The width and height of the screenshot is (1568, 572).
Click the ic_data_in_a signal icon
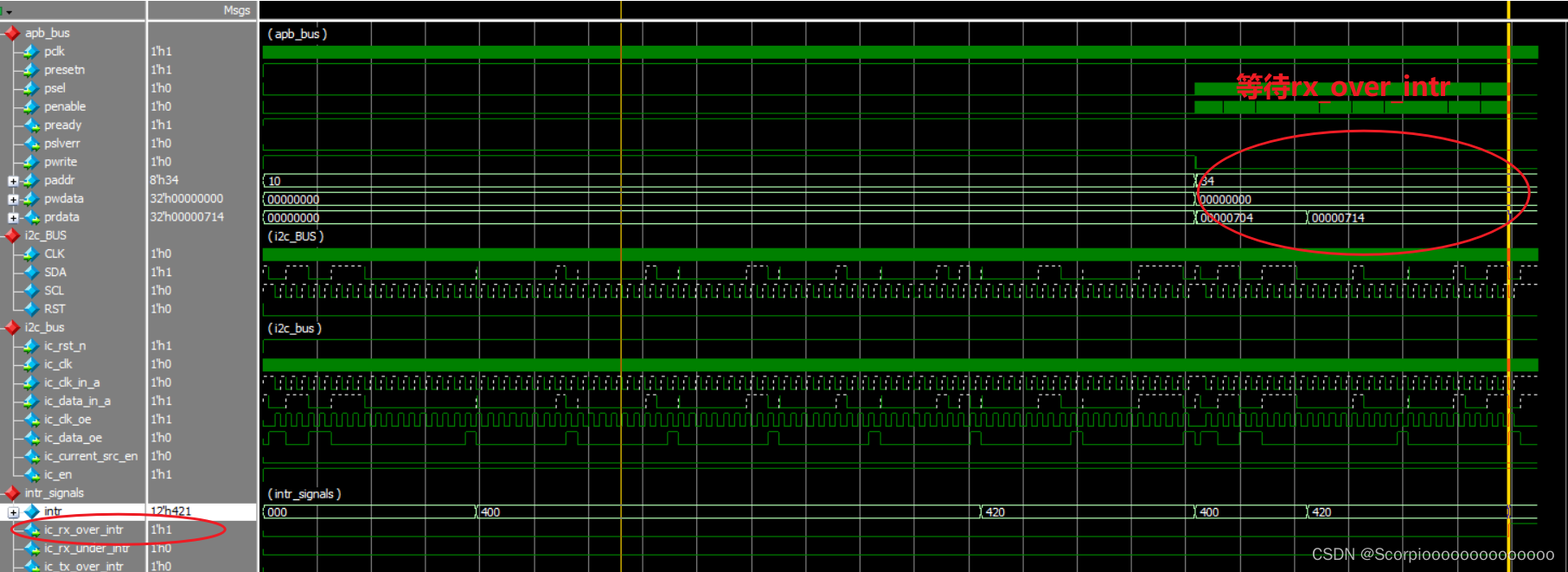pos(31,402)
